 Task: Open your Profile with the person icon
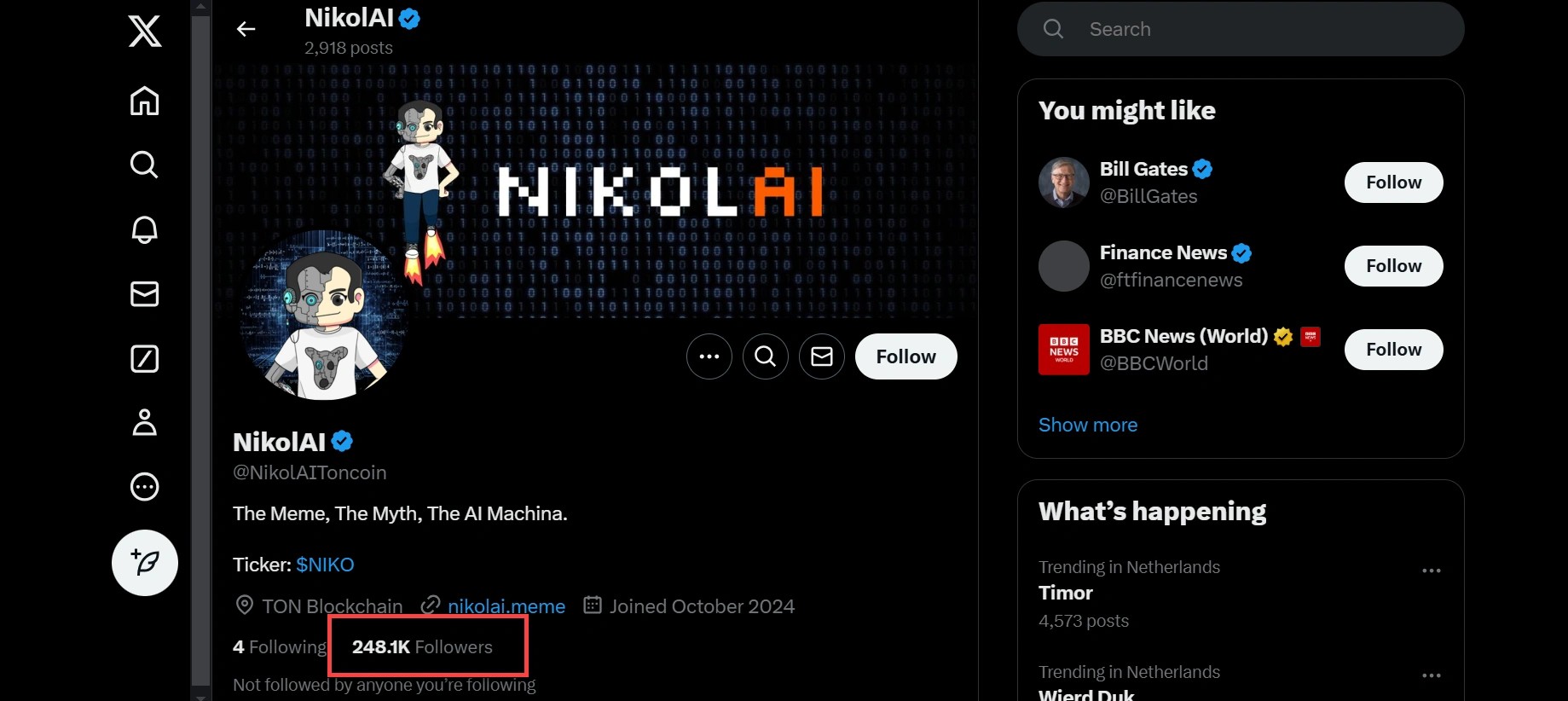click(x=145, y=422)
